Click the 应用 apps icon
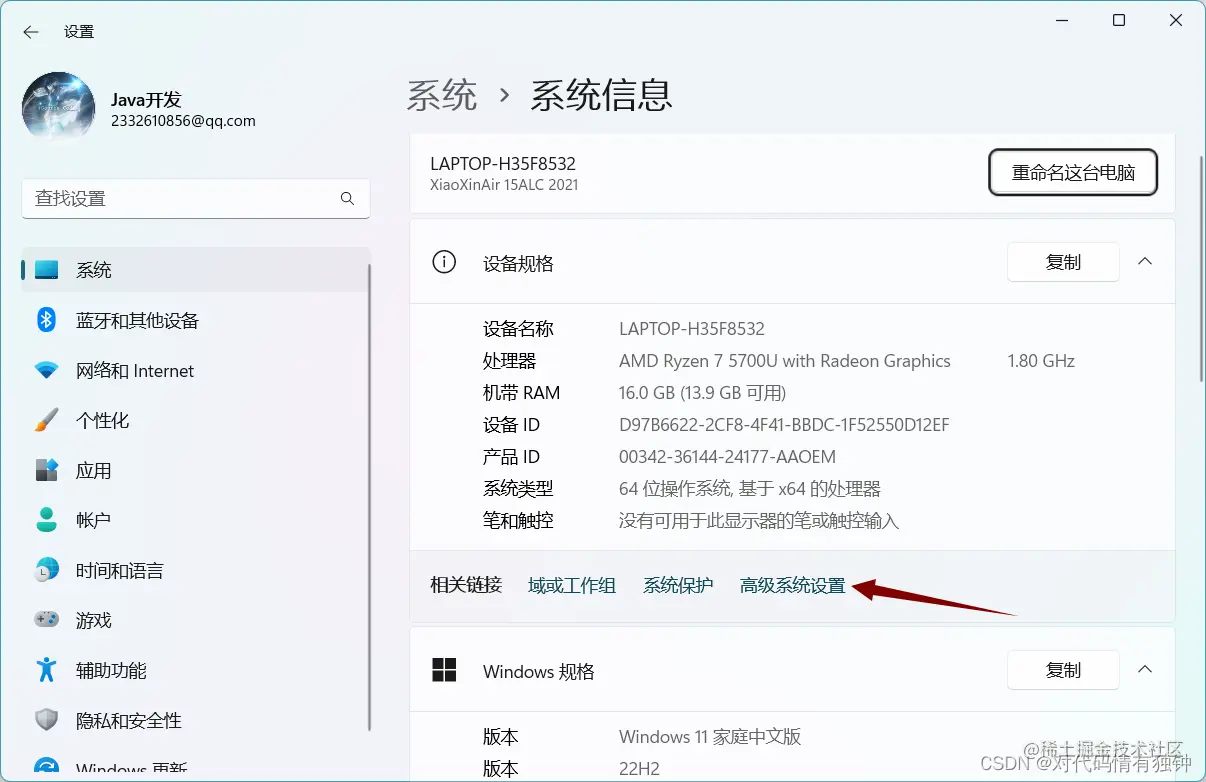 click(46, 470)
